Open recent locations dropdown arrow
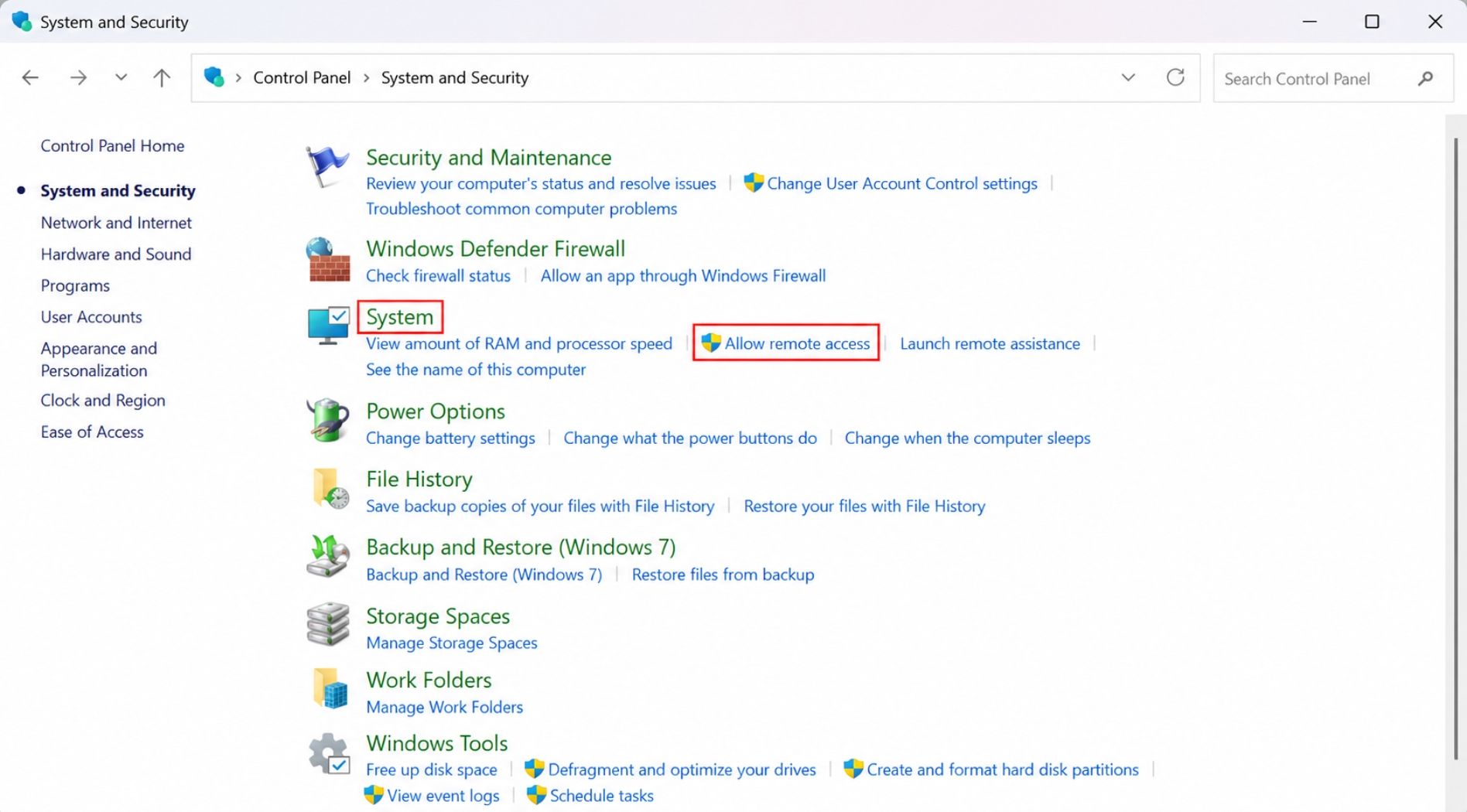Image resolution: width=1467 pixels, height=812 pixels. tap(121, 77)
